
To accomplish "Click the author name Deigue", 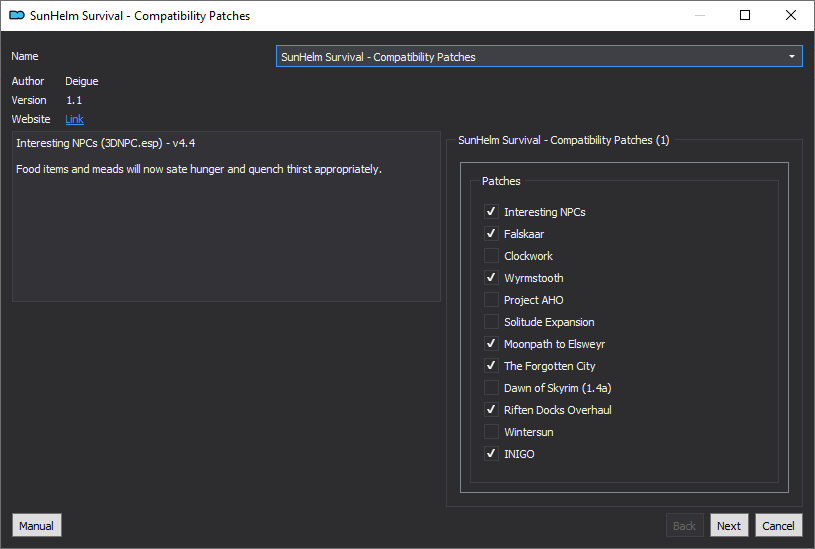I will 82,81.
